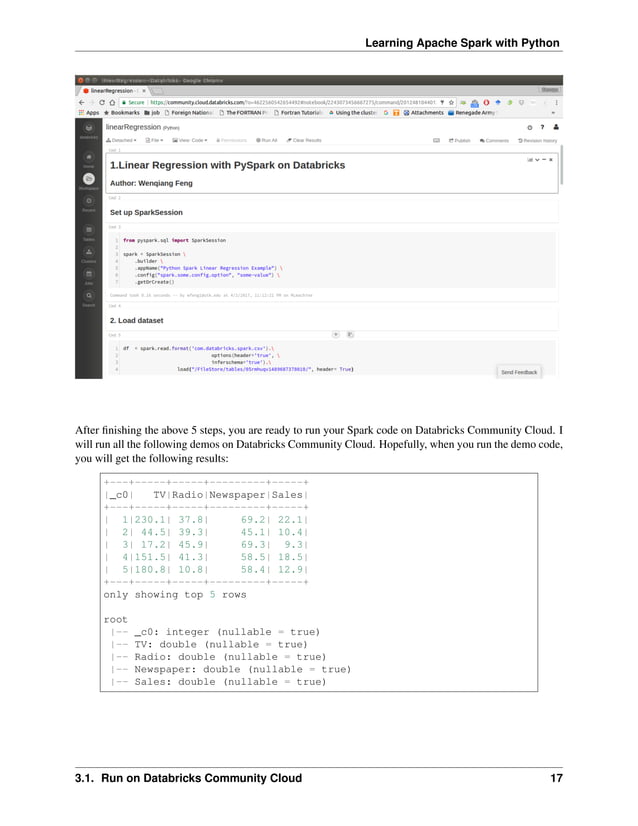Click the browser Back arrow
The height and width of the screenshot is (826, 638).
pos(81,102)
